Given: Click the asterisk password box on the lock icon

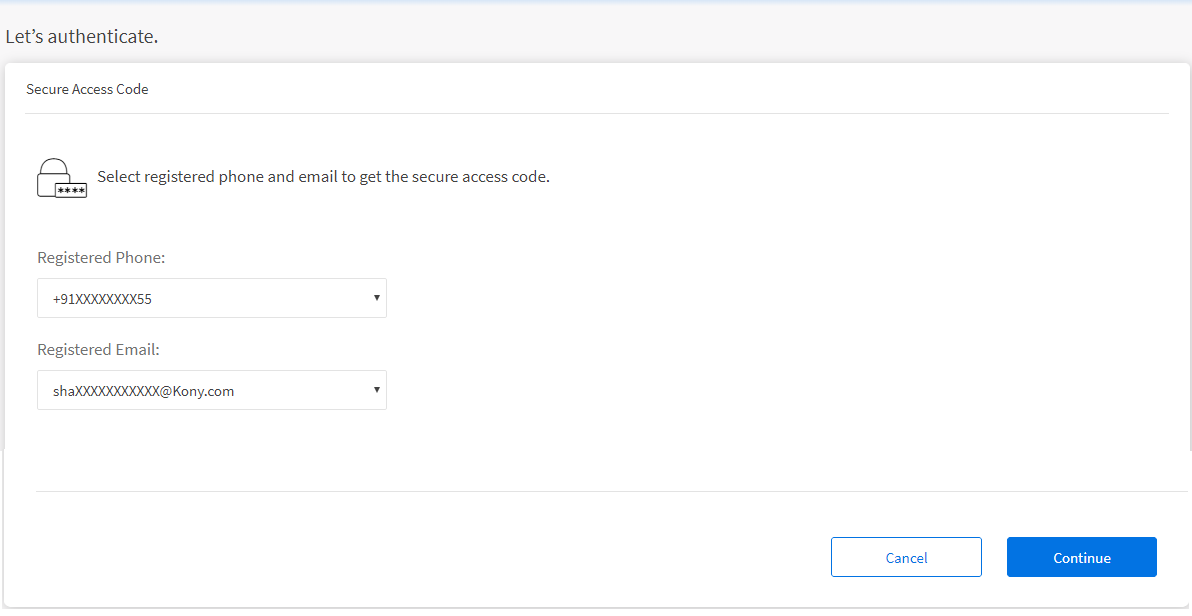Looking at the screenshot, I should pyautogui.click(x=71, y=190).
